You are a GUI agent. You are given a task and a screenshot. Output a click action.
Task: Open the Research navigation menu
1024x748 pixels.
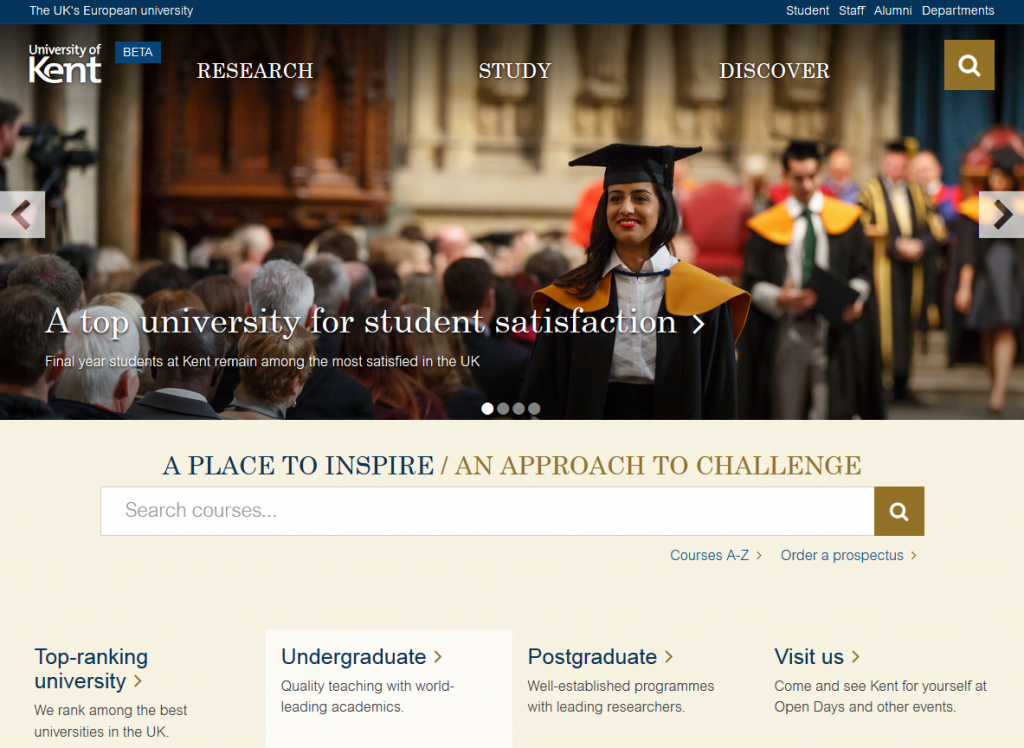point(255,71)
